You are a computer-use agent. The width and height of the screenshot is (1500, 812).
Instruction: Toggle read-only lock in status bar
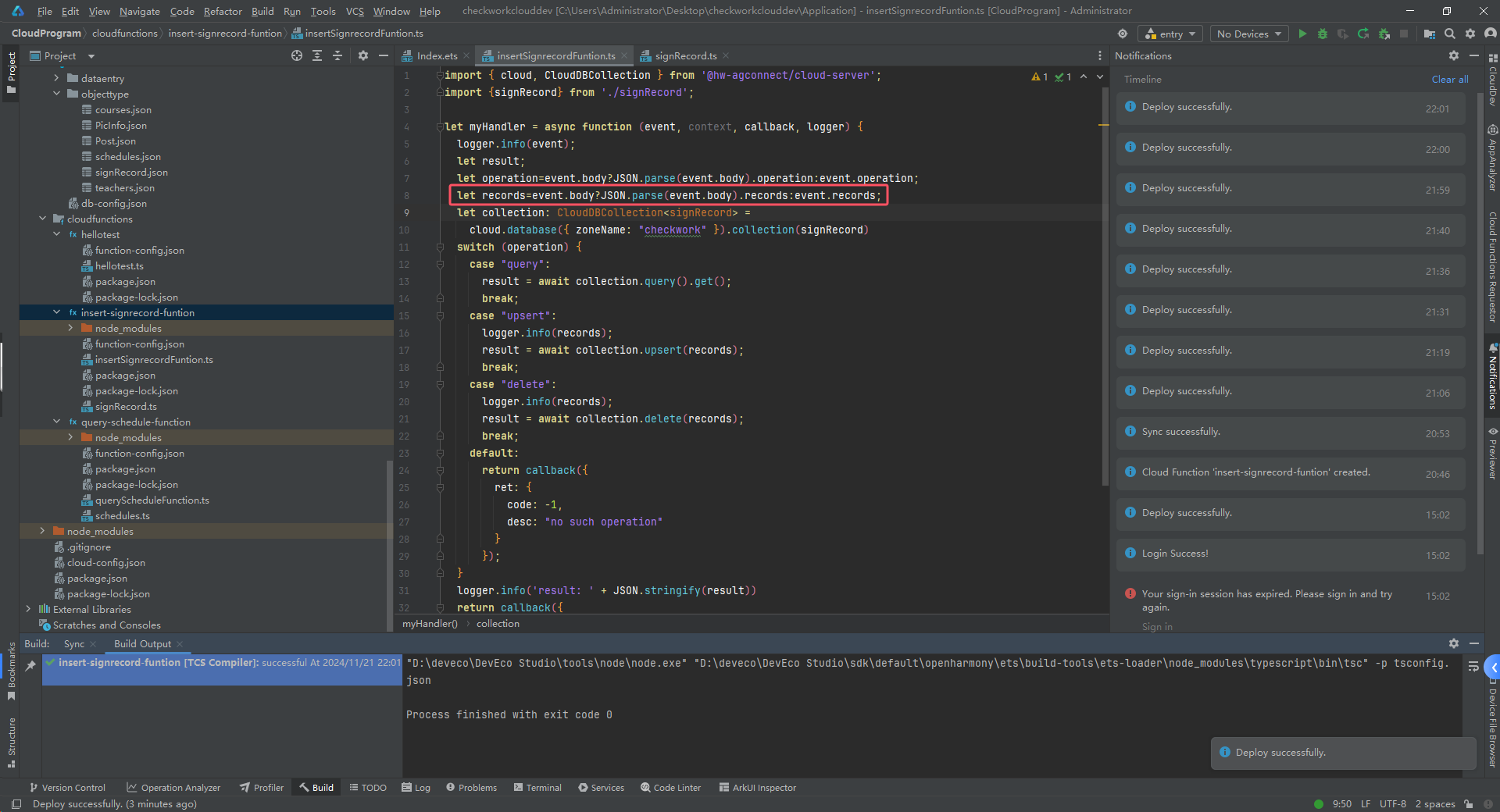(x=1469, y=803)
